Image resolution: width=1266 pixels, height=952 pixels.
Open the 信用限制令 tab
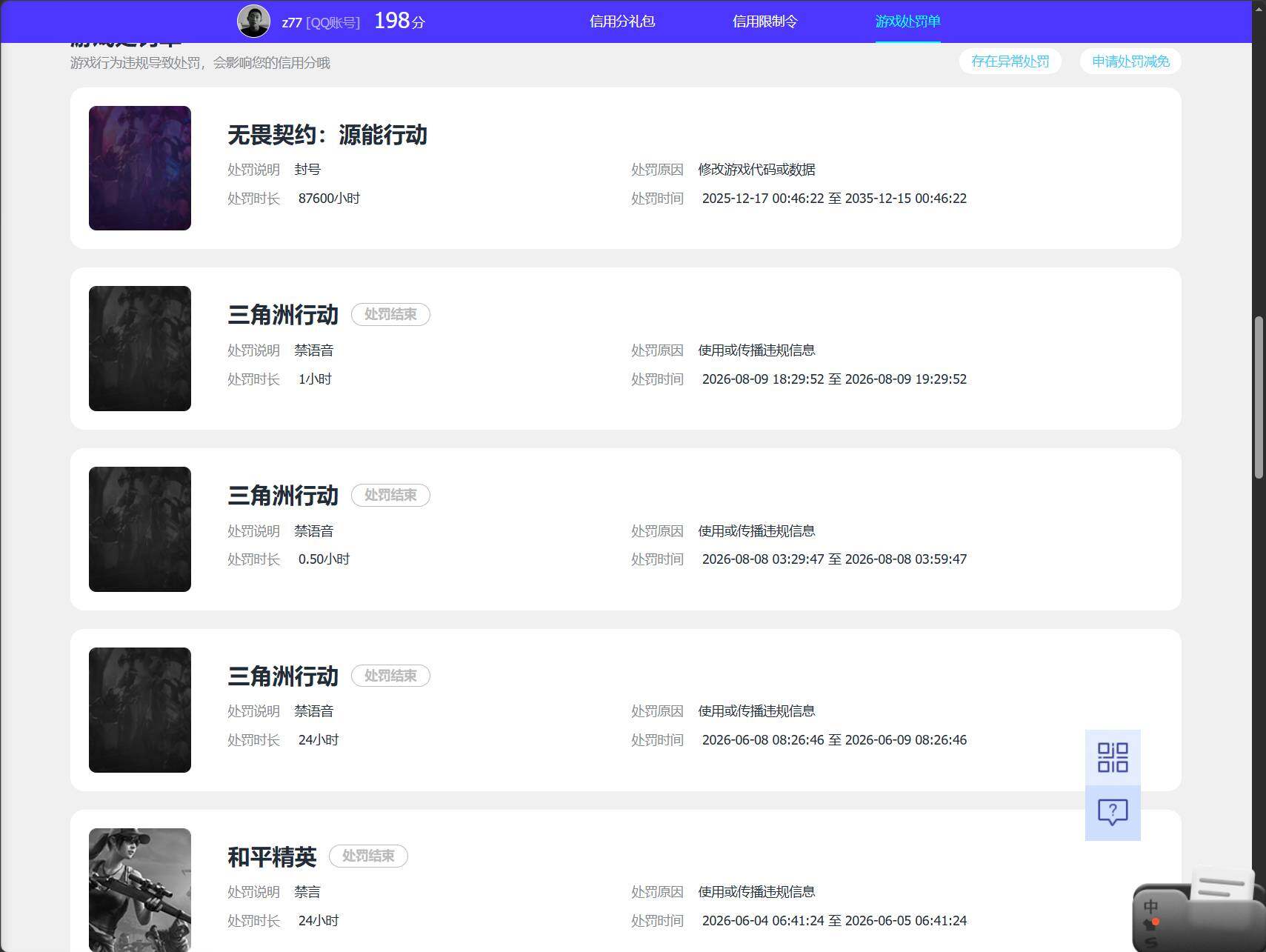pyautogui.click(x=765, y=21)
